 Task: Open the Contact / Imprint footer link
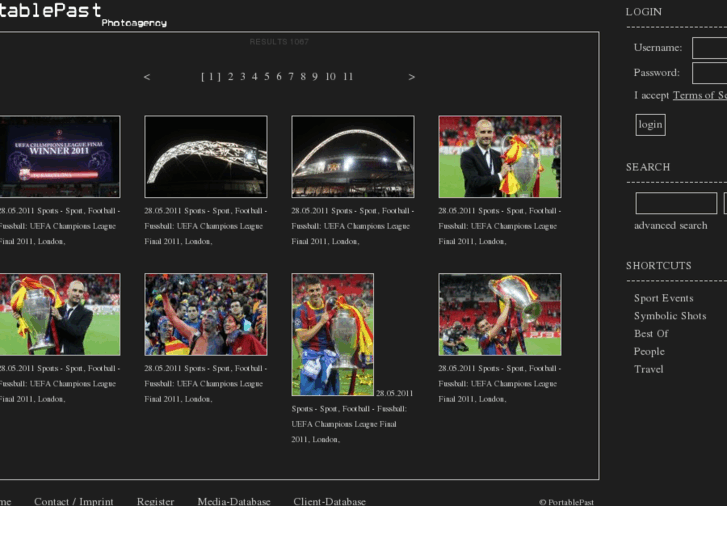74,501
